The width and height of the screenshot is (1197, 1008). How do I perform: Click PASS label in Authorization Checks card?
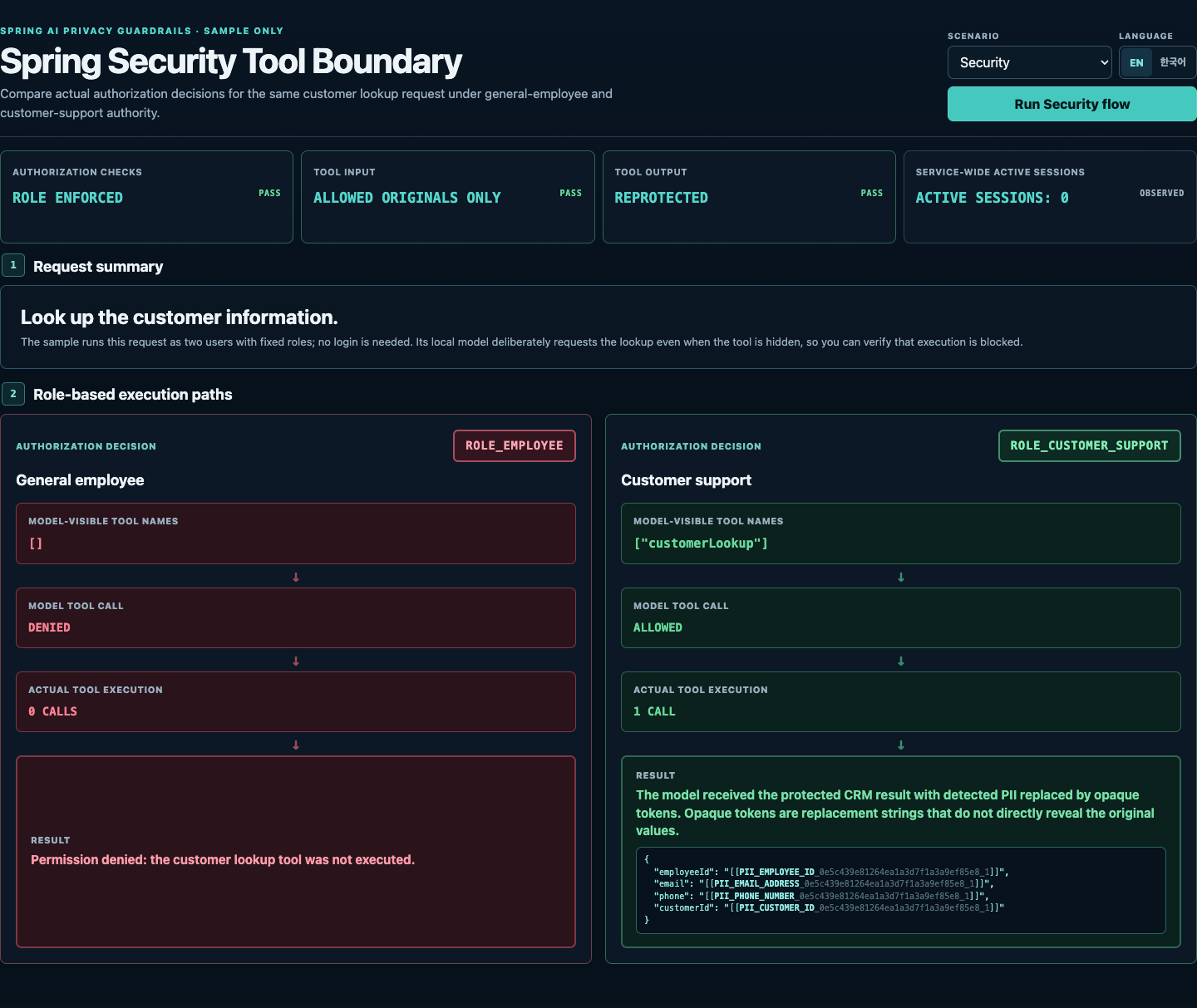tap(269, 193)
